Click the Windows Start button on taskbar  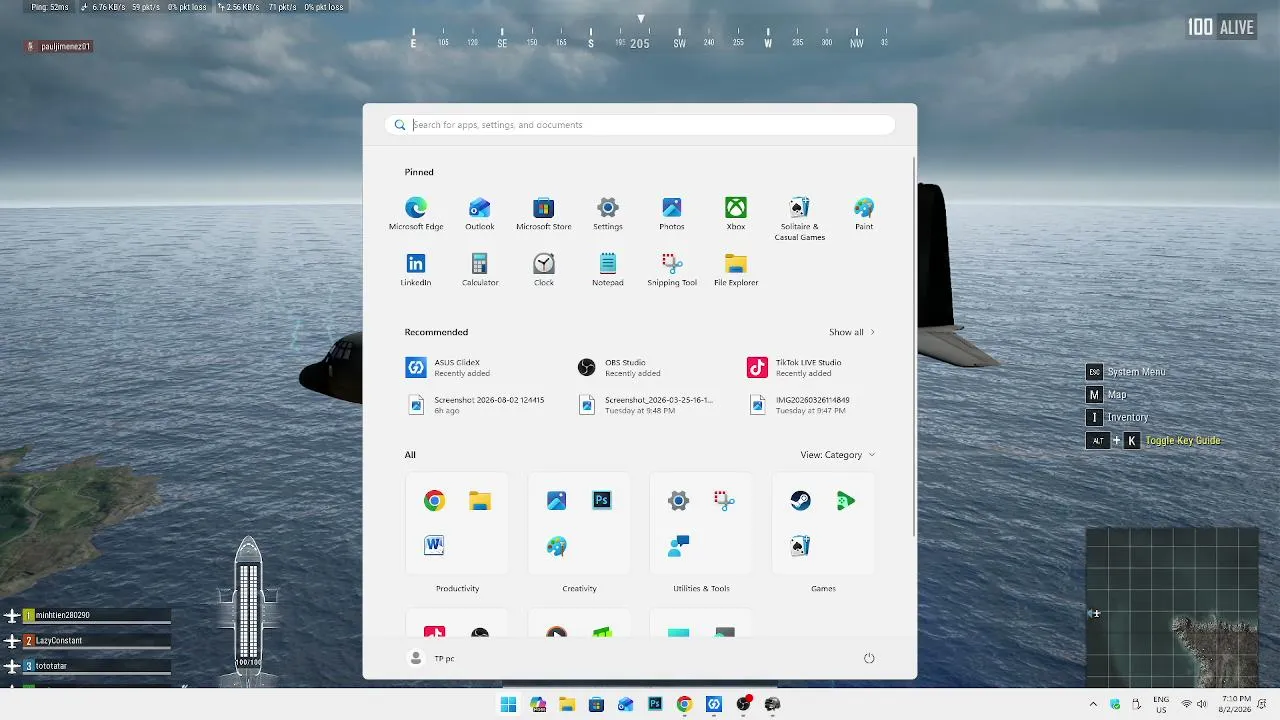pyautogui.click(x=509, y=704)
